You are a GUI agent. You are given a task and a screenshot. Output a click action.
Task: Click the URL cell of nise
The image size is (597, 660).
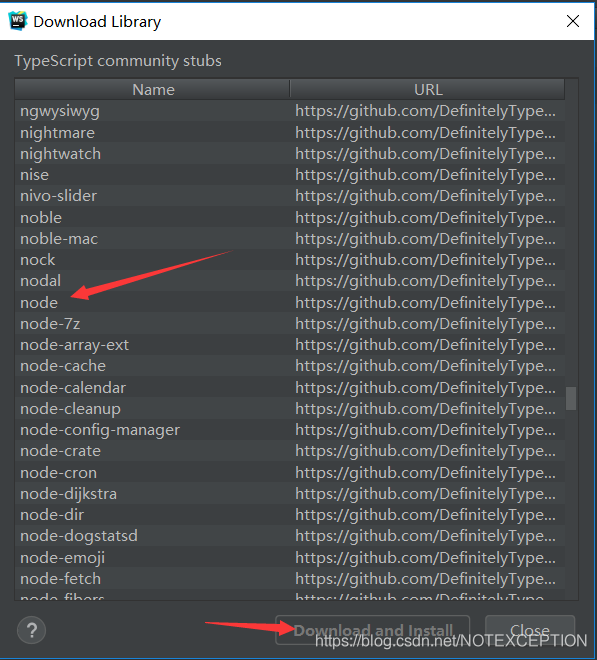click(x=425, y=175)
